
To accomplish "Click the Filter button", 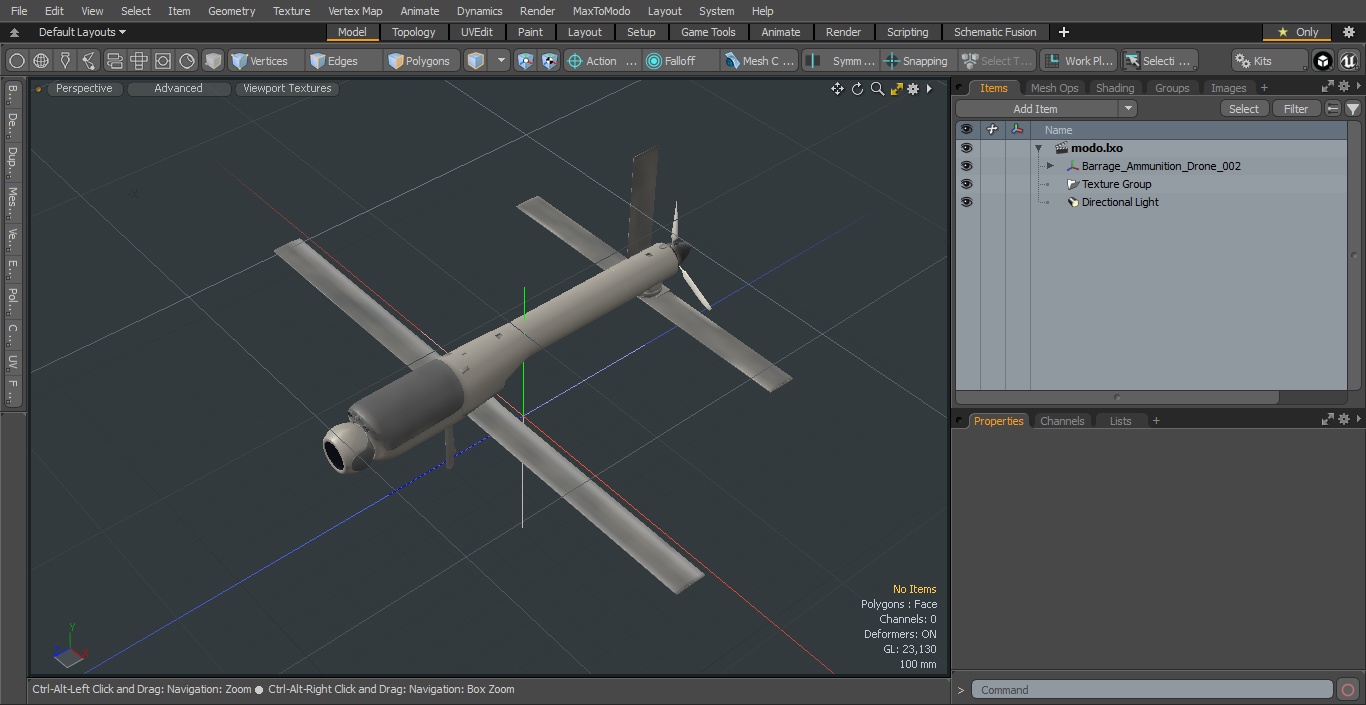I will click(1296, 109).
